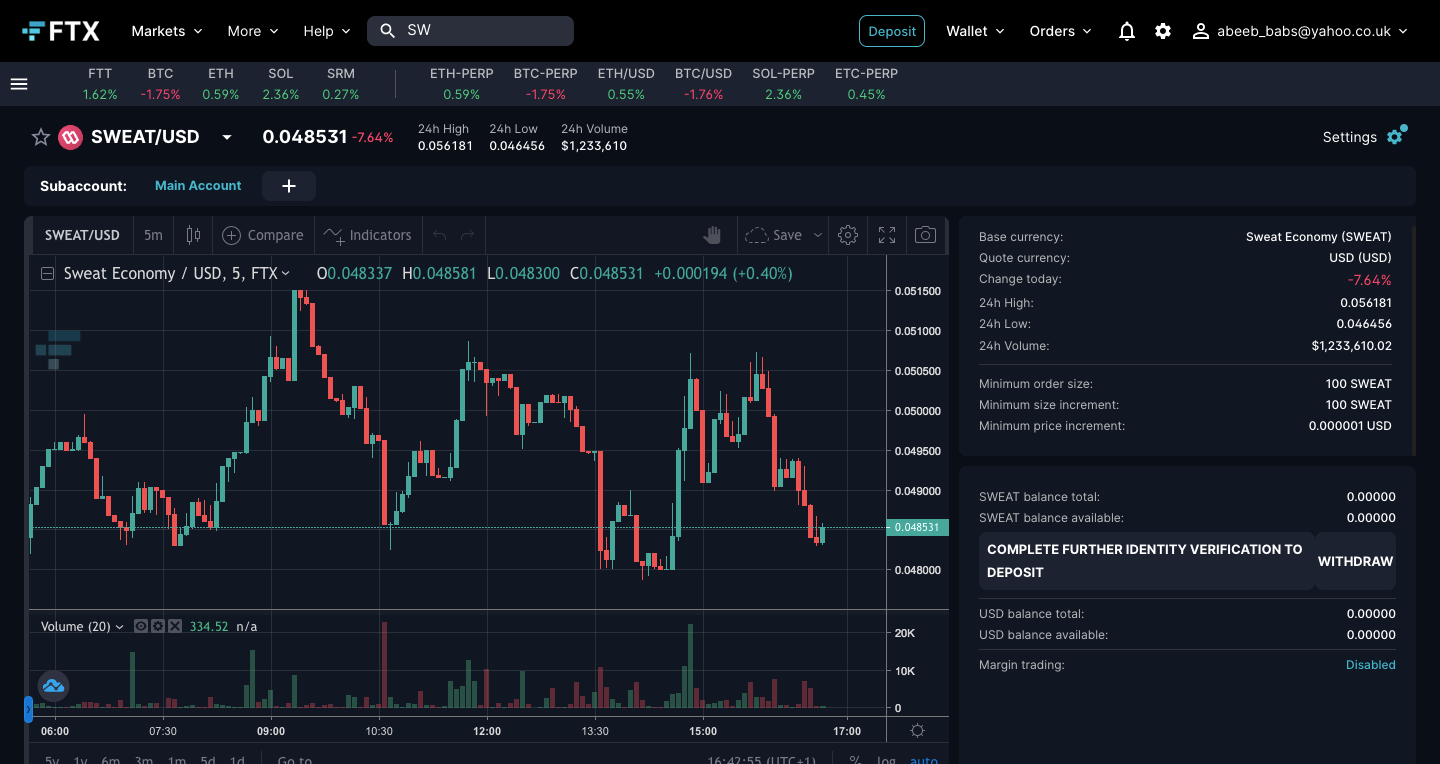This screenshot has height=764, width=1440.
Task: Select the Main Account subaccount
Action: (198, 186)
